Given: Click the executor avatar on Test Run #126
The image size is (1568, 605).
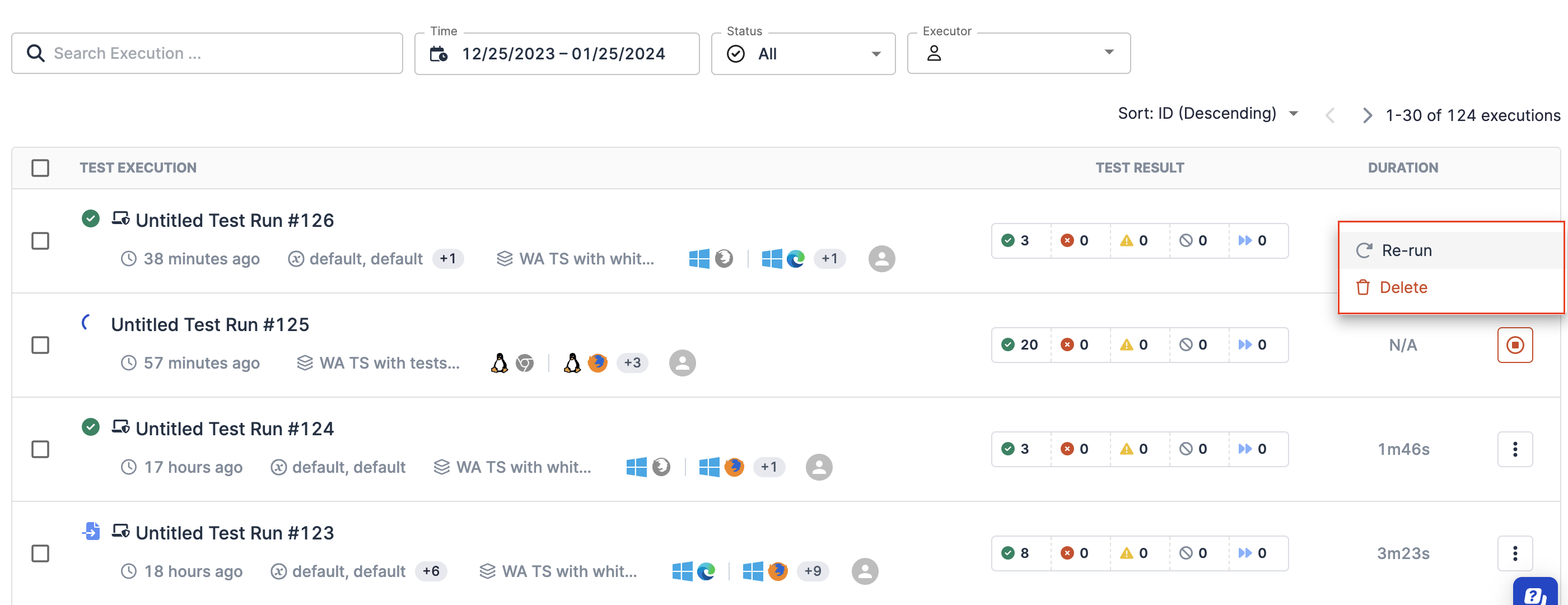Looking at the screenshot, I should pos(881,259).
